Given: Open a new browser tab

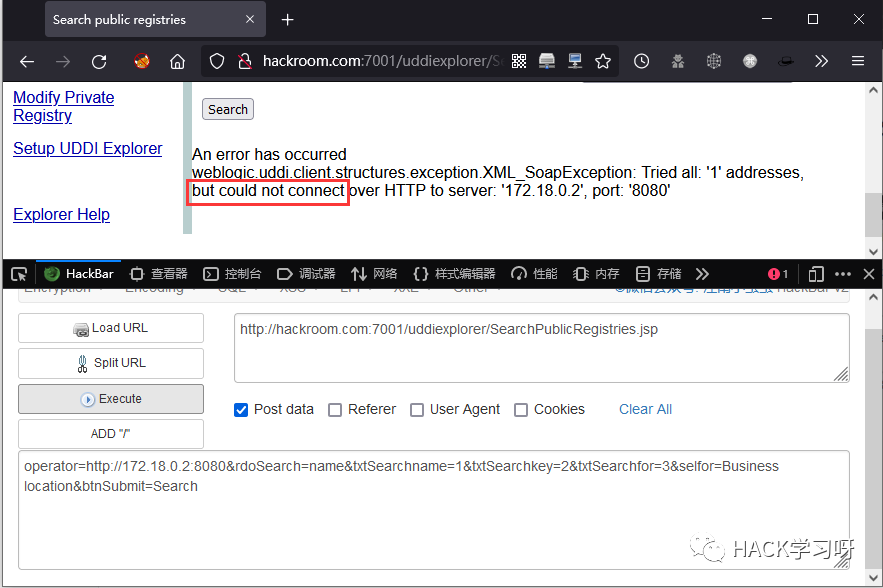Looking at the screenshot, I should coord(288,20).
